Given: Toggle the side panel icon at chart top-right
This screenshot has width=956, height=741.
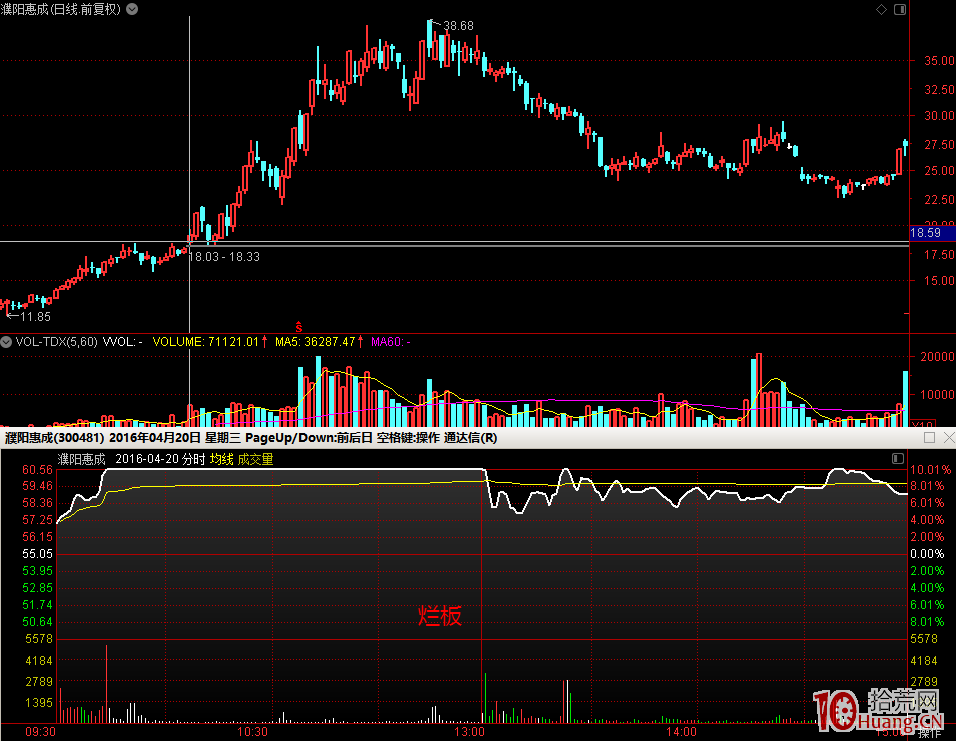Looking at the screenshot, I should point(900,9).
